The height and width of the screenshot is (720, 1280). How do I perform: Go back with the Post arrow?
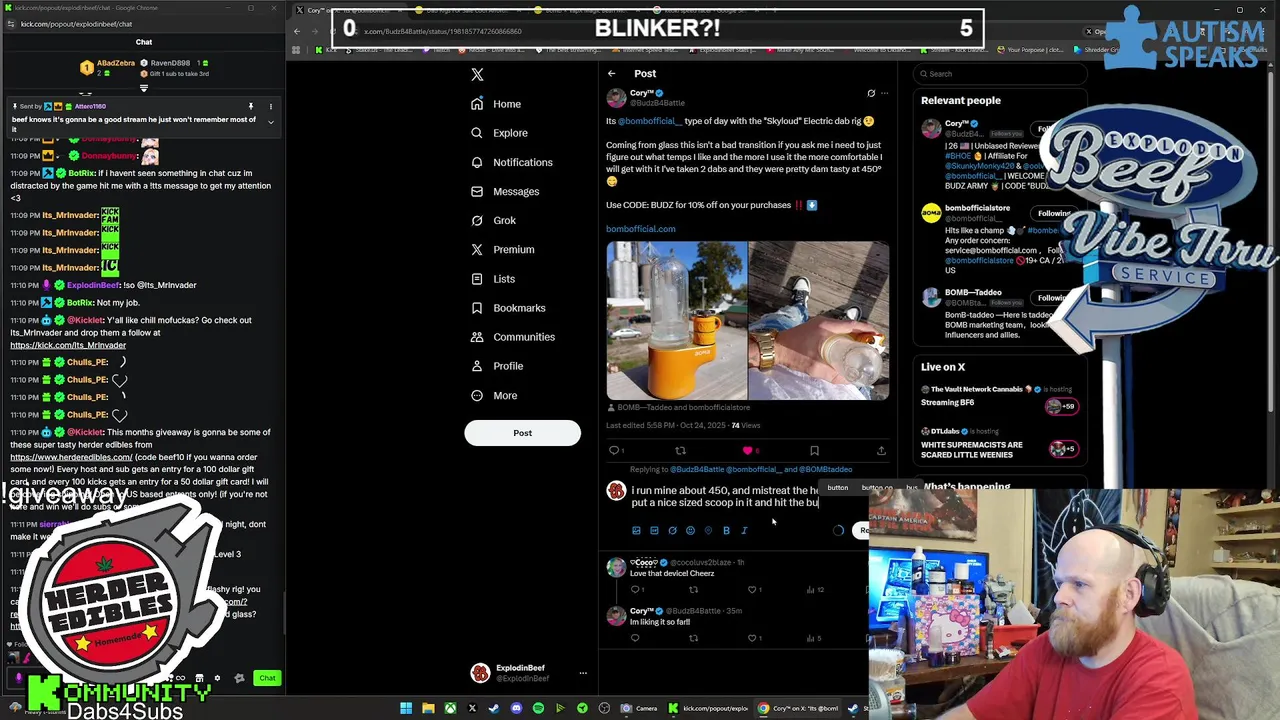click(611, 73)
